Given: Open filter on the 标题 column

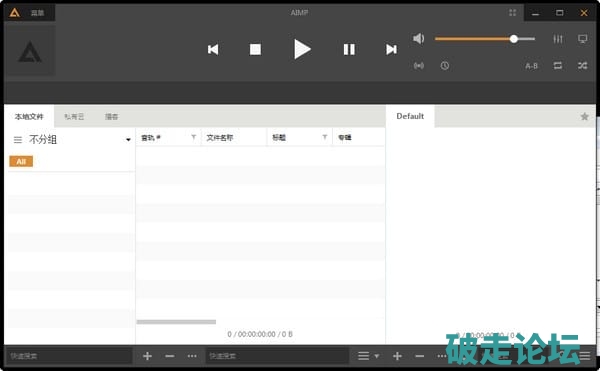Looking at the screenshot, I should coord(324,137).
